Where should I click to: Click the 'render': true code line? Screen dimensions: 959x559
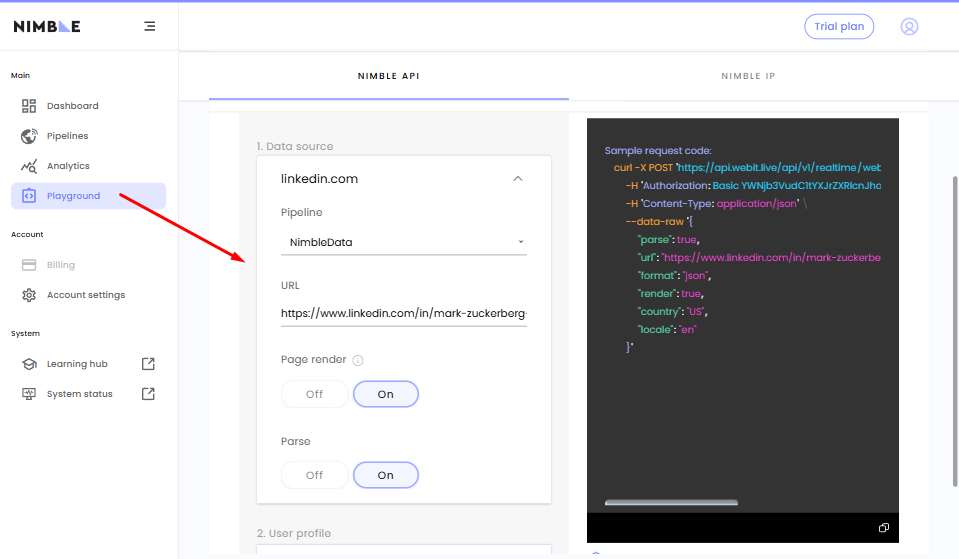(670, 294)
